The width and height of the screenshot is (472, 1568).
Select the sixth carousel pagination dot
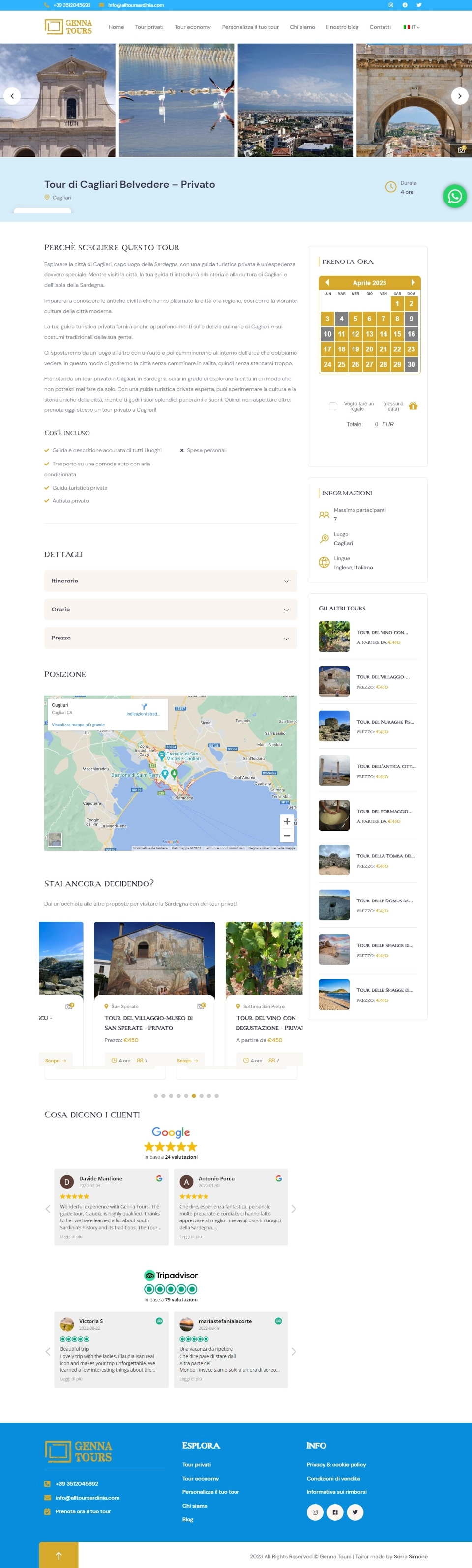click(x=194, y=1096)
